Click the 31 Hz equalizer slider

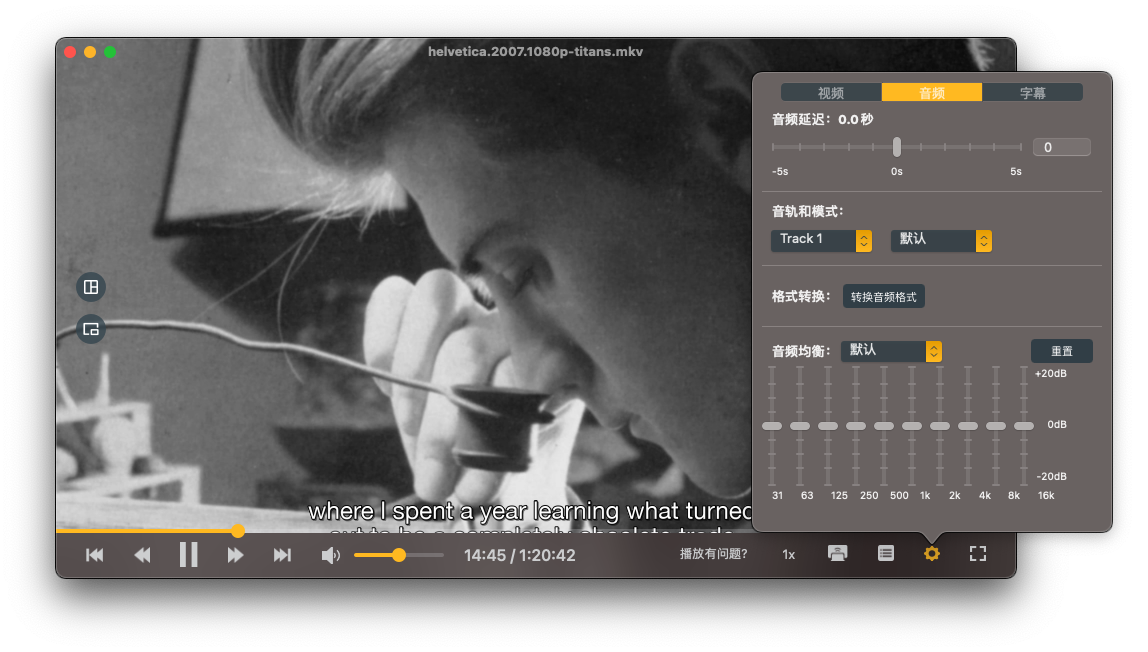[772, 426]
